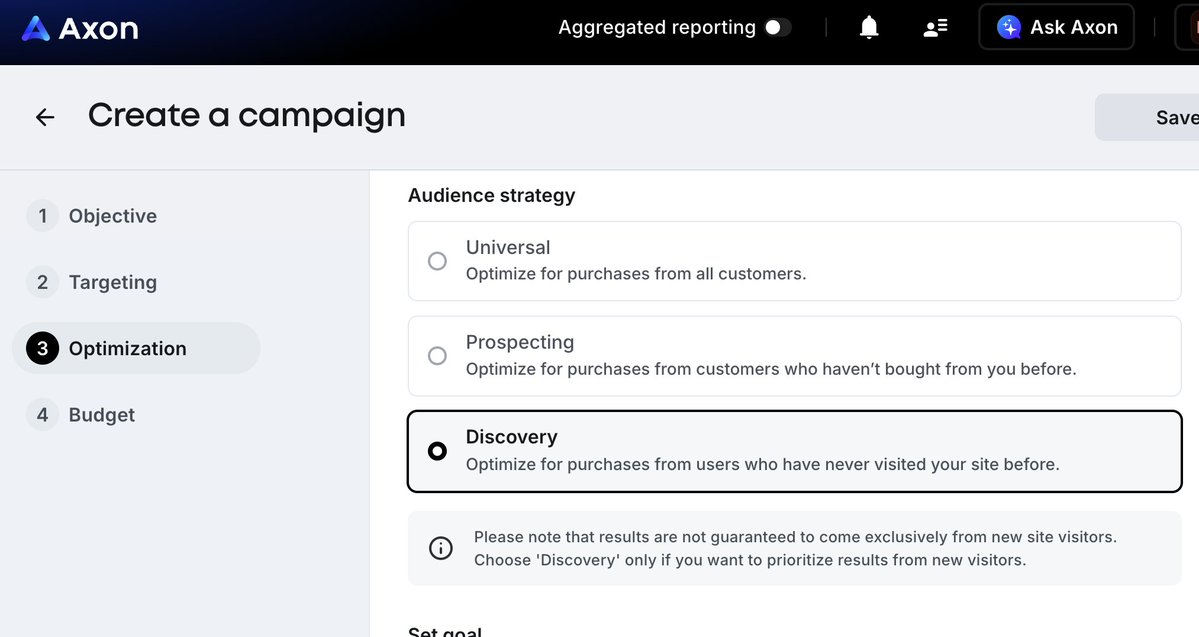The height and width of the screenshot is (637, 1199).
Task: Go back using the left arrow
Action: 45,116
